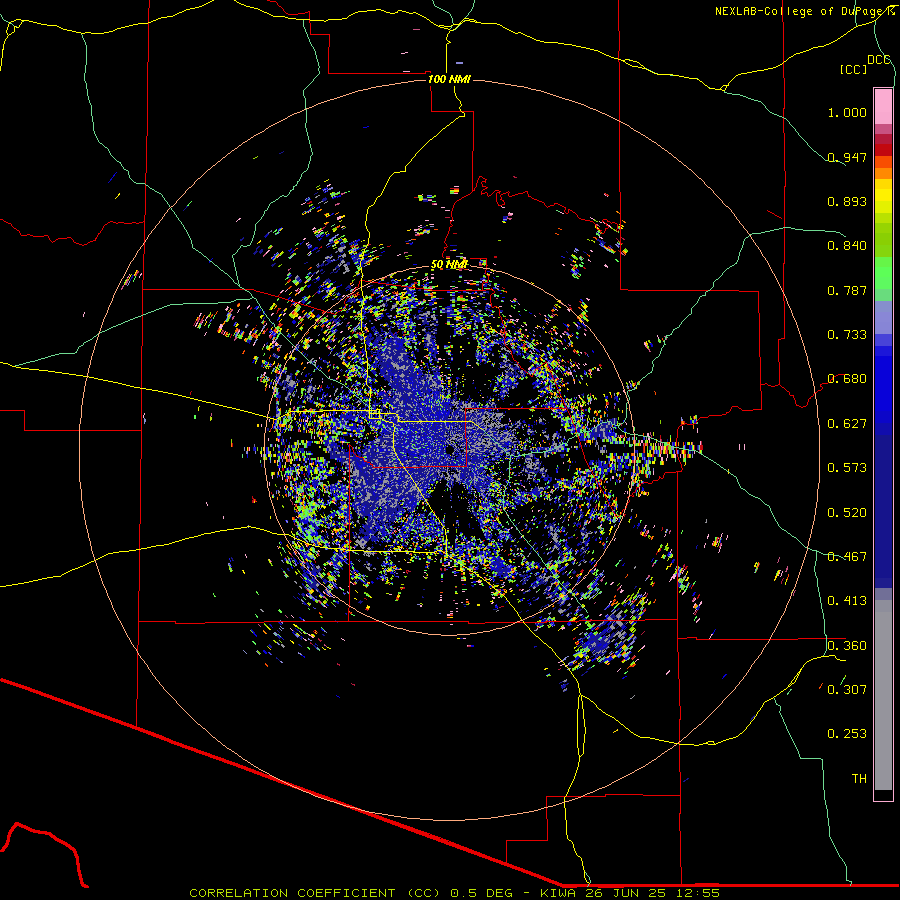900x900 pixels.
Task: Click the 0.787 legend value
Action: 847,290
